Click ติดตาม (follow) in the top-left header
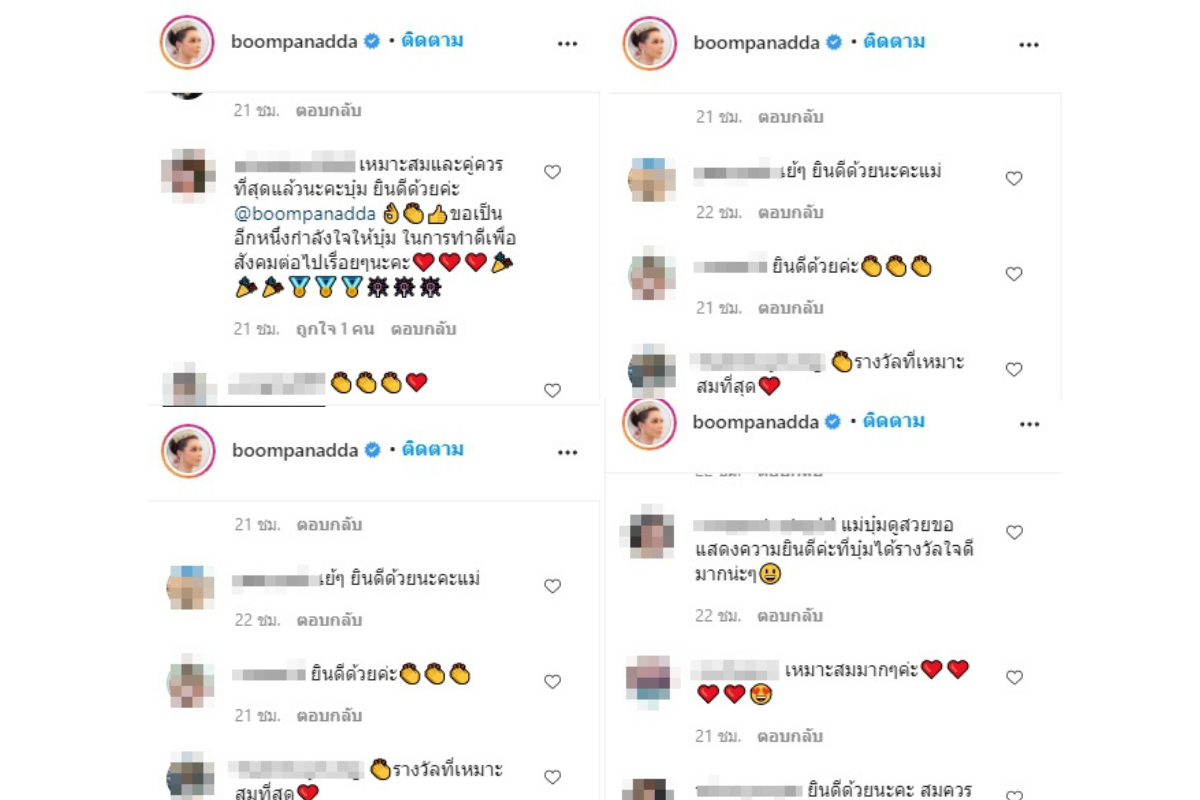 [432, 41]
